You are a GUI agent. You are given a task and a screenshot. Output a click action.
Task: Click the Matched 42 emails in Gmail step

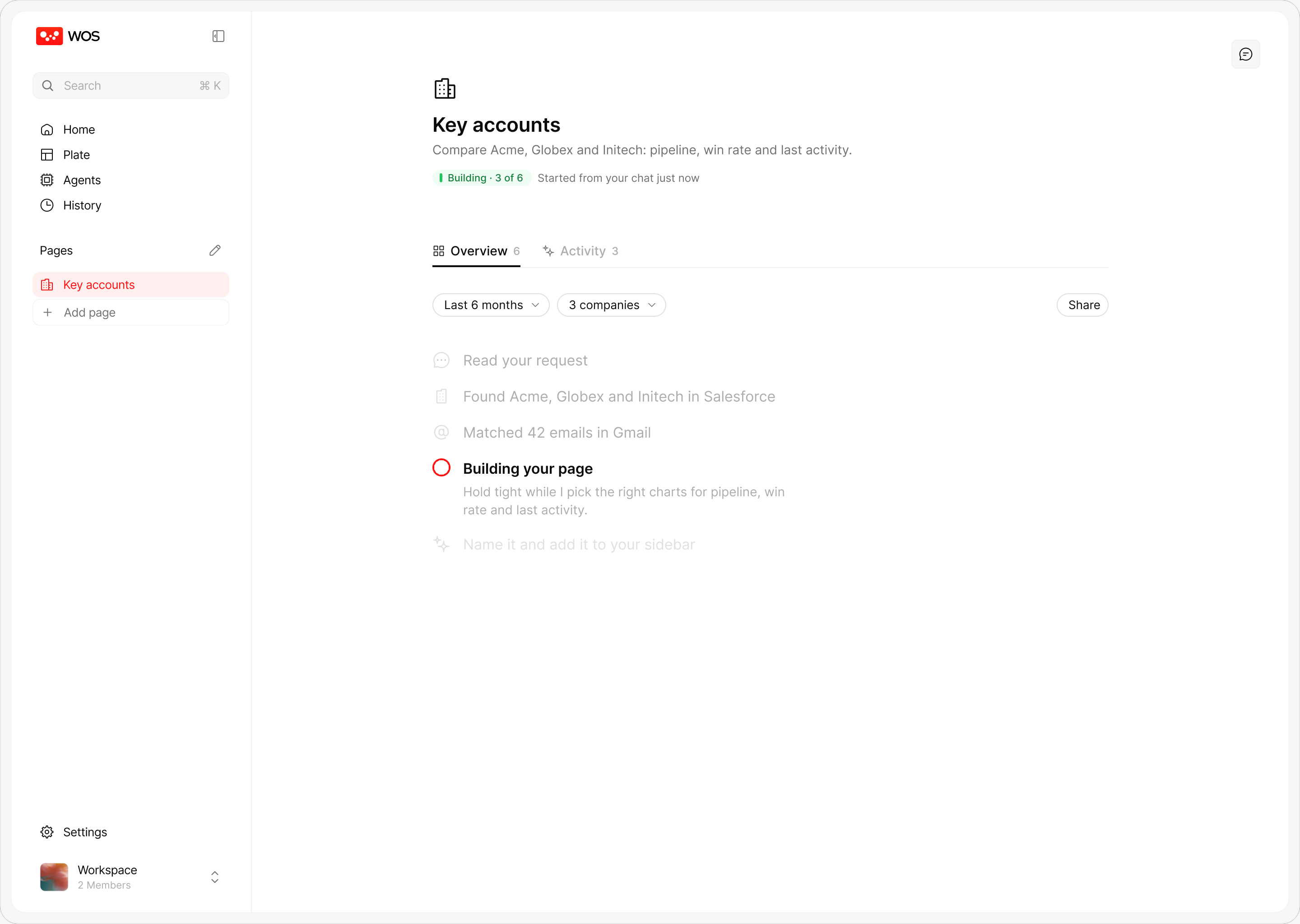coord(557,433)
